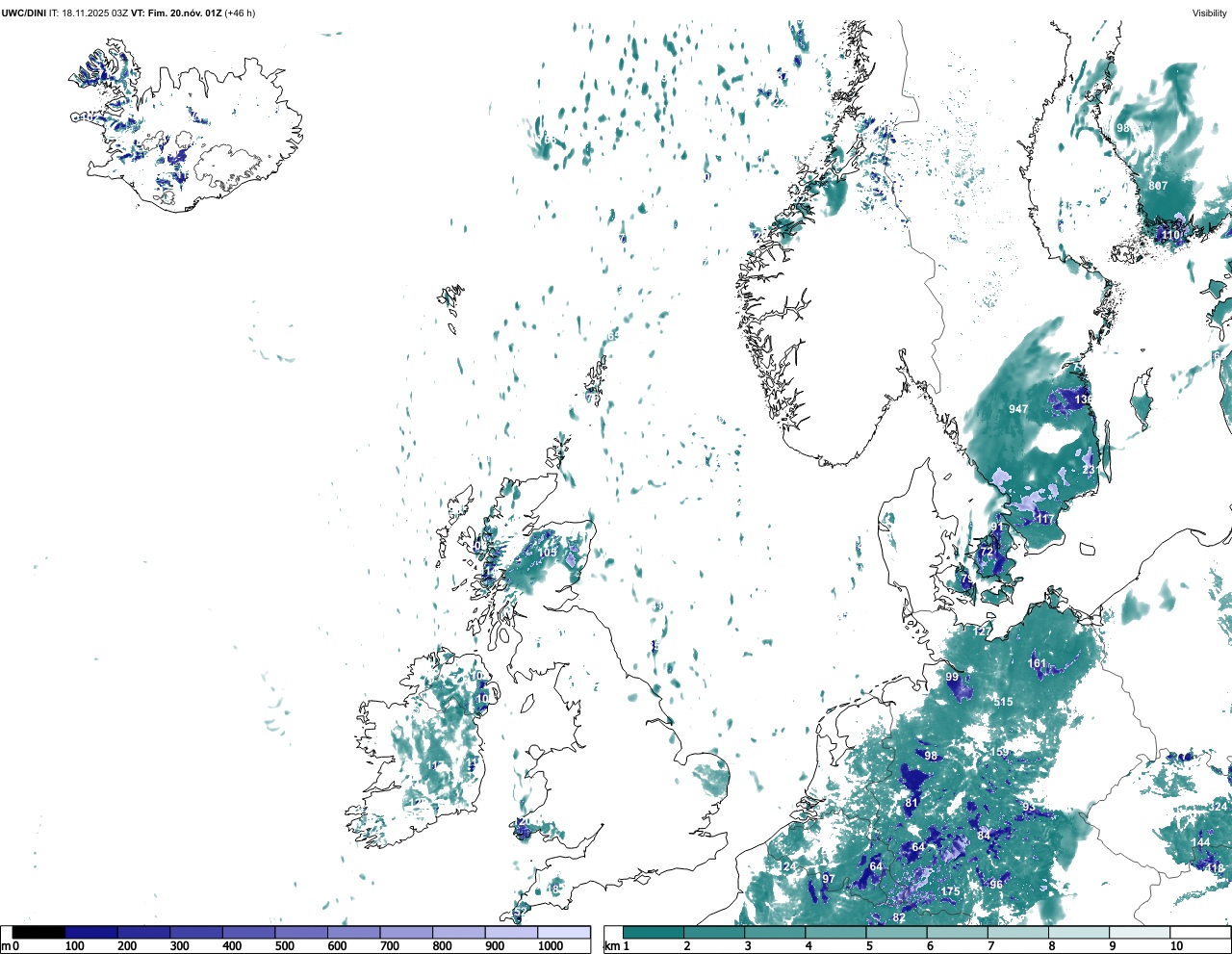Screen dimensions: 1232x954
Task: Click the '947' visibility value over Sweden
Action: point(1018,409)
